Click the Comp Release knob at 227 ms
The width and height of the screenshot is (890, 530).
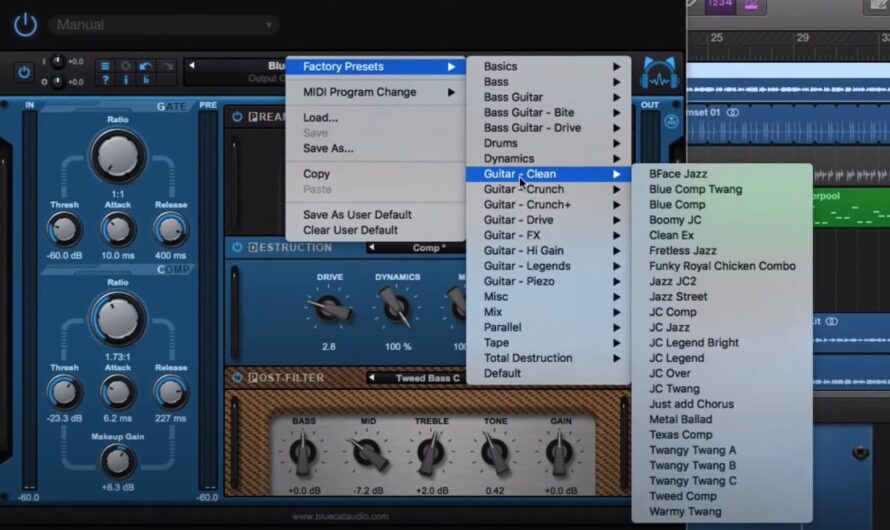pyautogui.click(x=170, y=393)
